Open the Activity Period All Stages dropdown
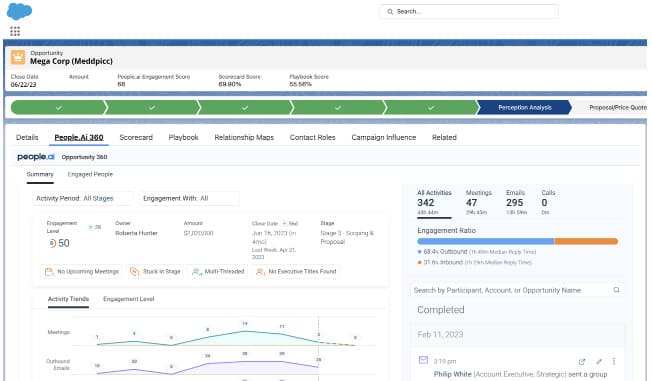 click(x=83, y=198)
